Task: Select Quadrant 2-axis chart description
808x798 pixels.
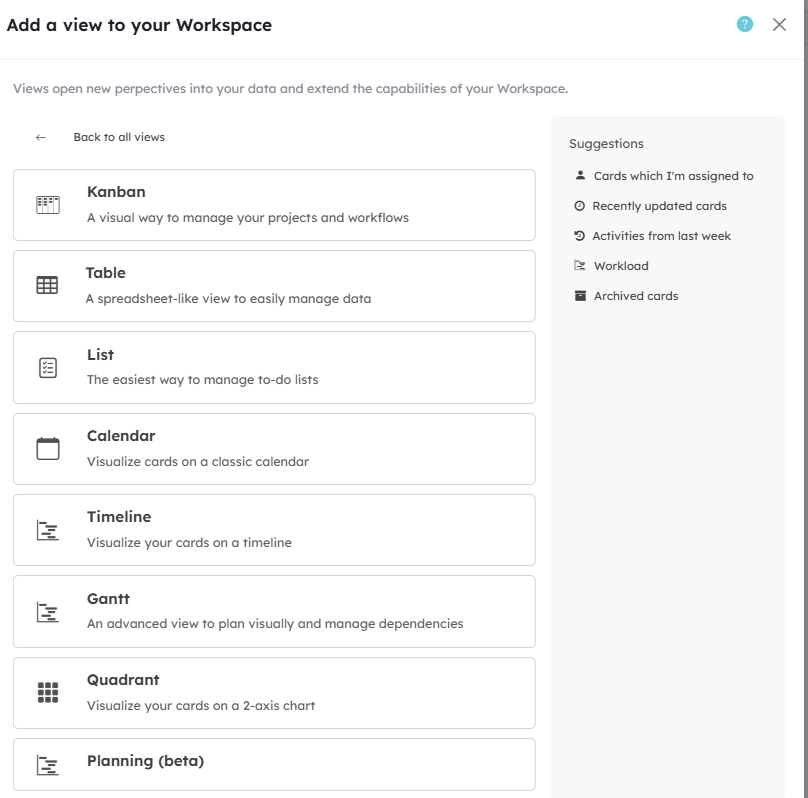Action: pos(201,706)
